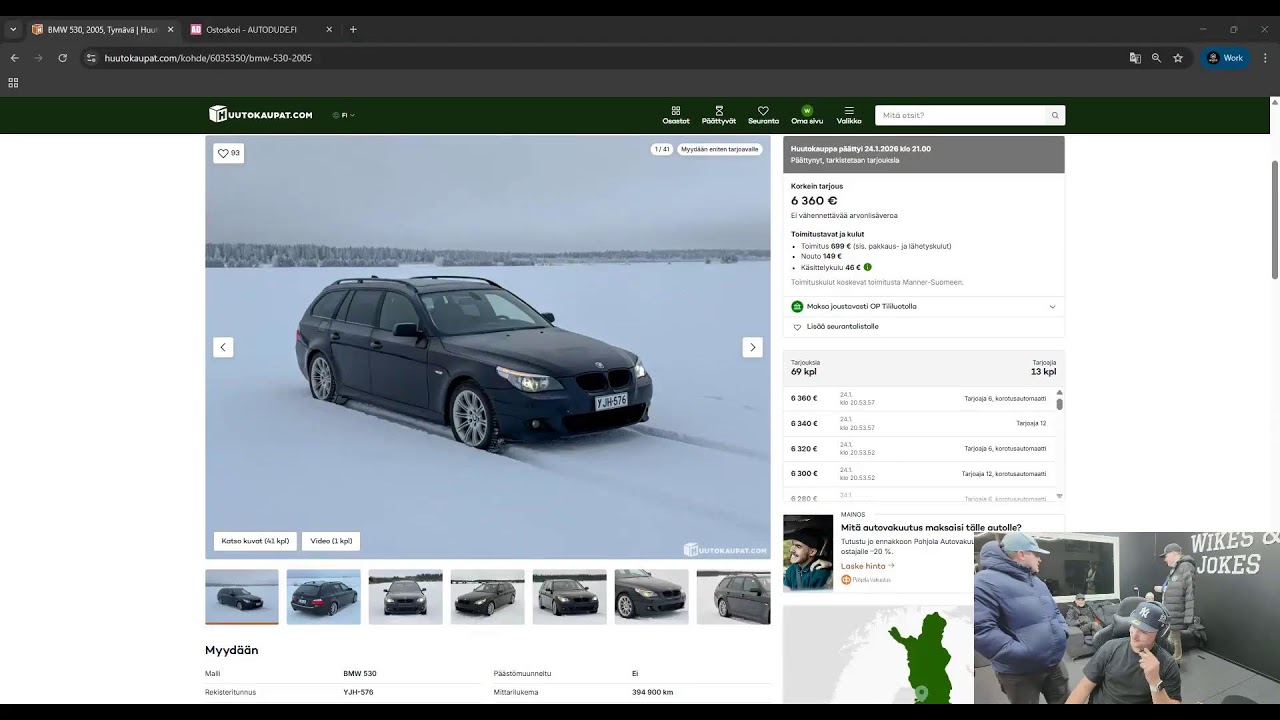
Task: Click the Käsittelykulu info icon
Action: click(867, 267)
